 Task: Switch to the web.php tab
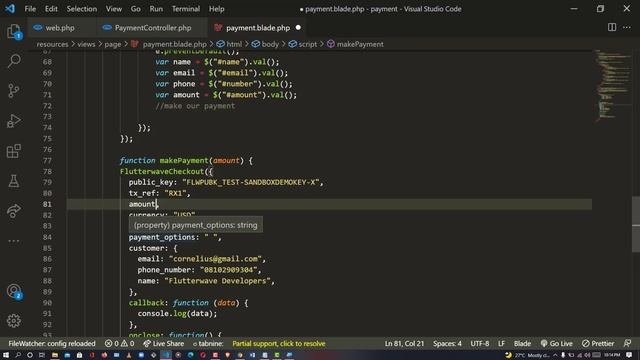coord(60,28)
